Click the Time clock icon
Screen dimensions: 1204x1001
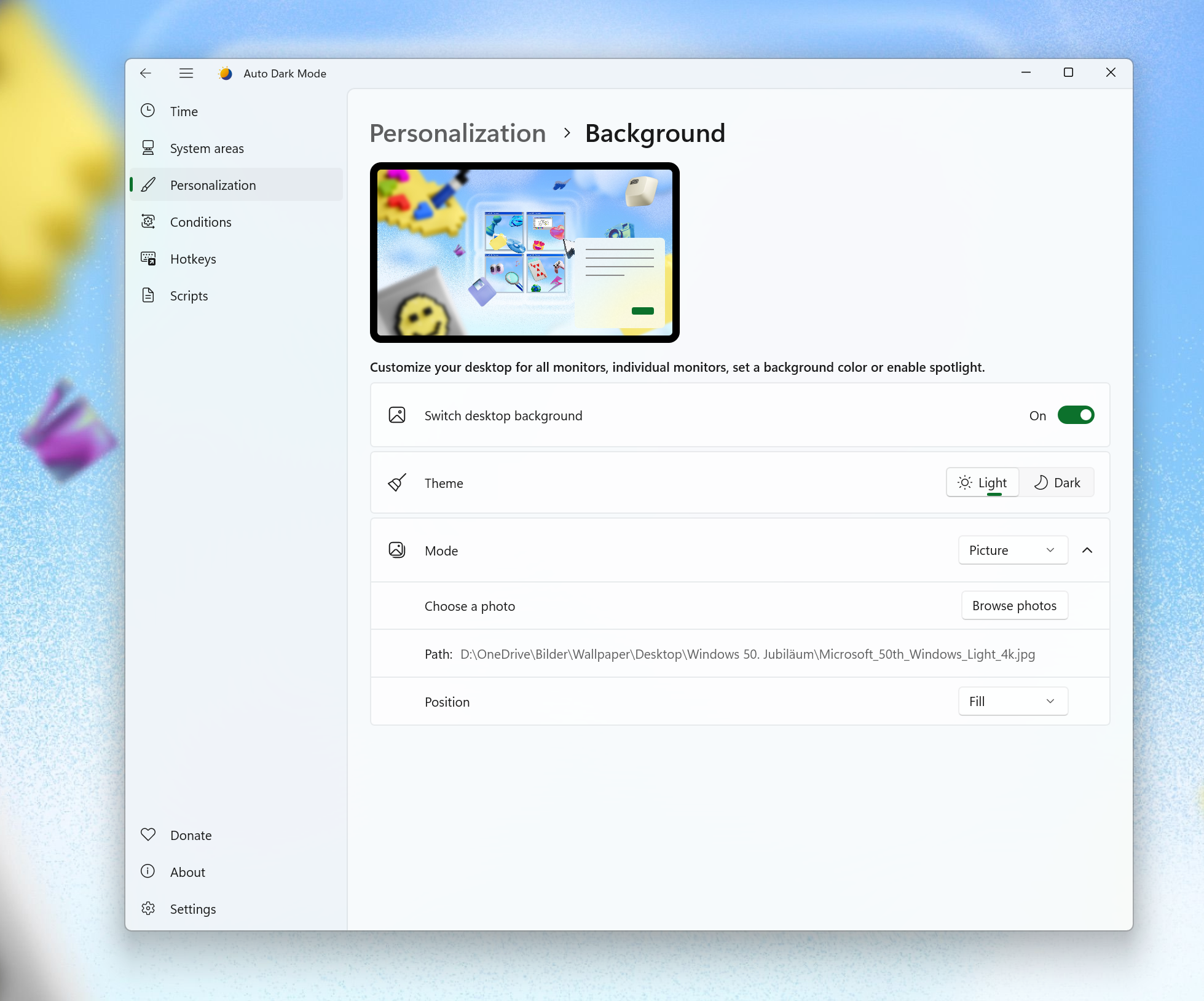point(148,111)
